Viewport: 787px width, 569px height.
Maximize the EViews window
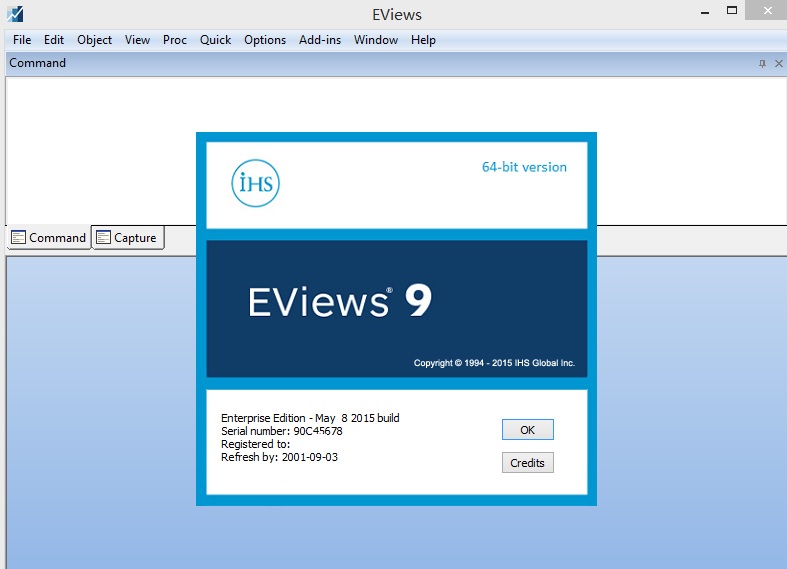click(732, 11)
